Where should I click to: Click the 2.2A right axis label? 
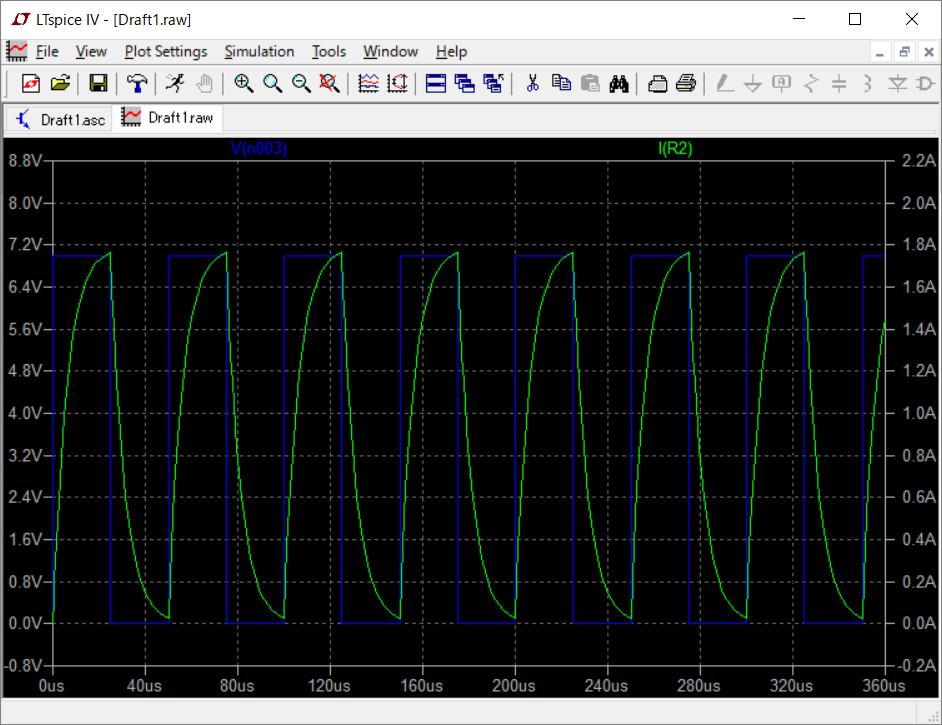919,161
